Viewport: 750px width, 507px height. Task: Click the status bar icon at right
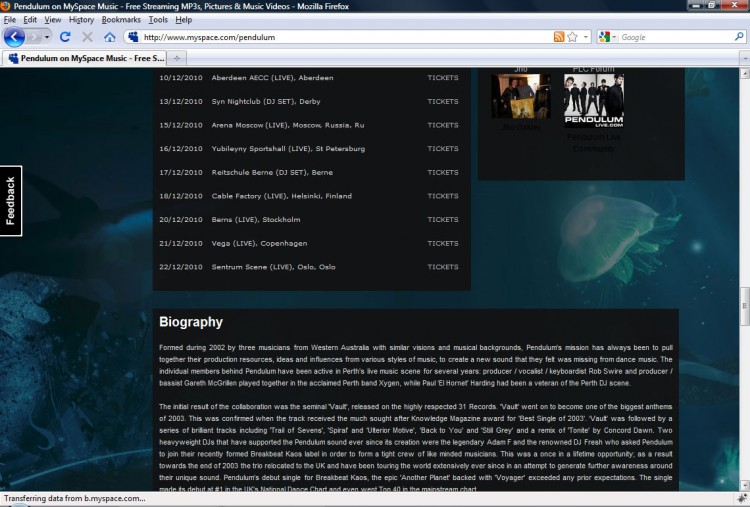click(742, 498)
